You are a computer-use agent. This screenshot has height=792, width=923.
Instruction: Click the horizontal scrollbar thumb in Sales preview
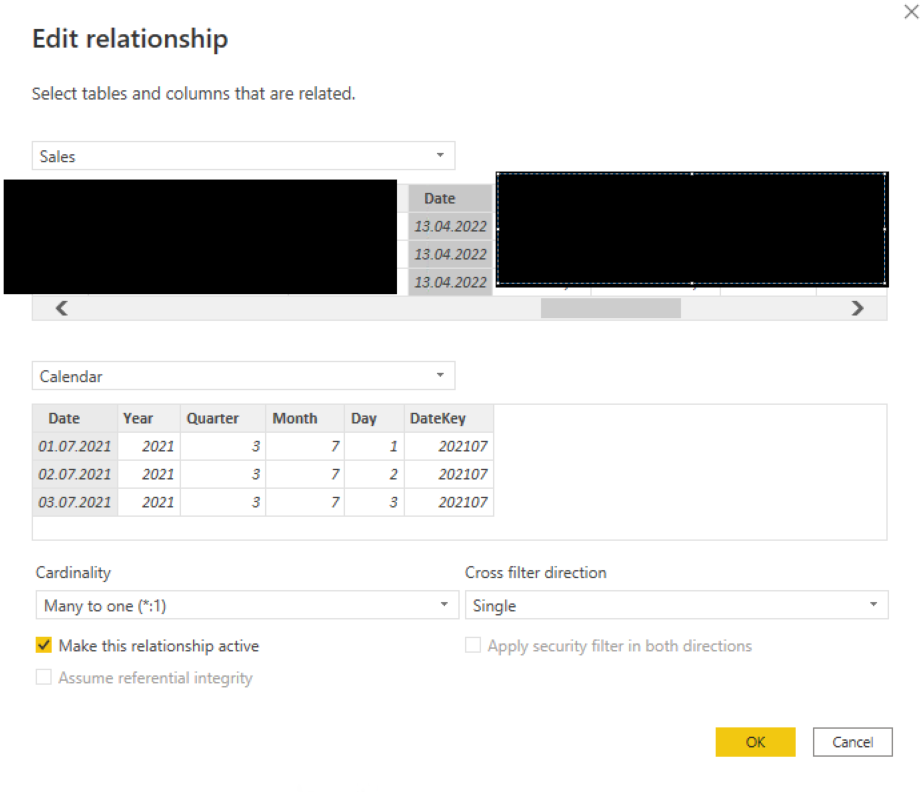[610, 308]
